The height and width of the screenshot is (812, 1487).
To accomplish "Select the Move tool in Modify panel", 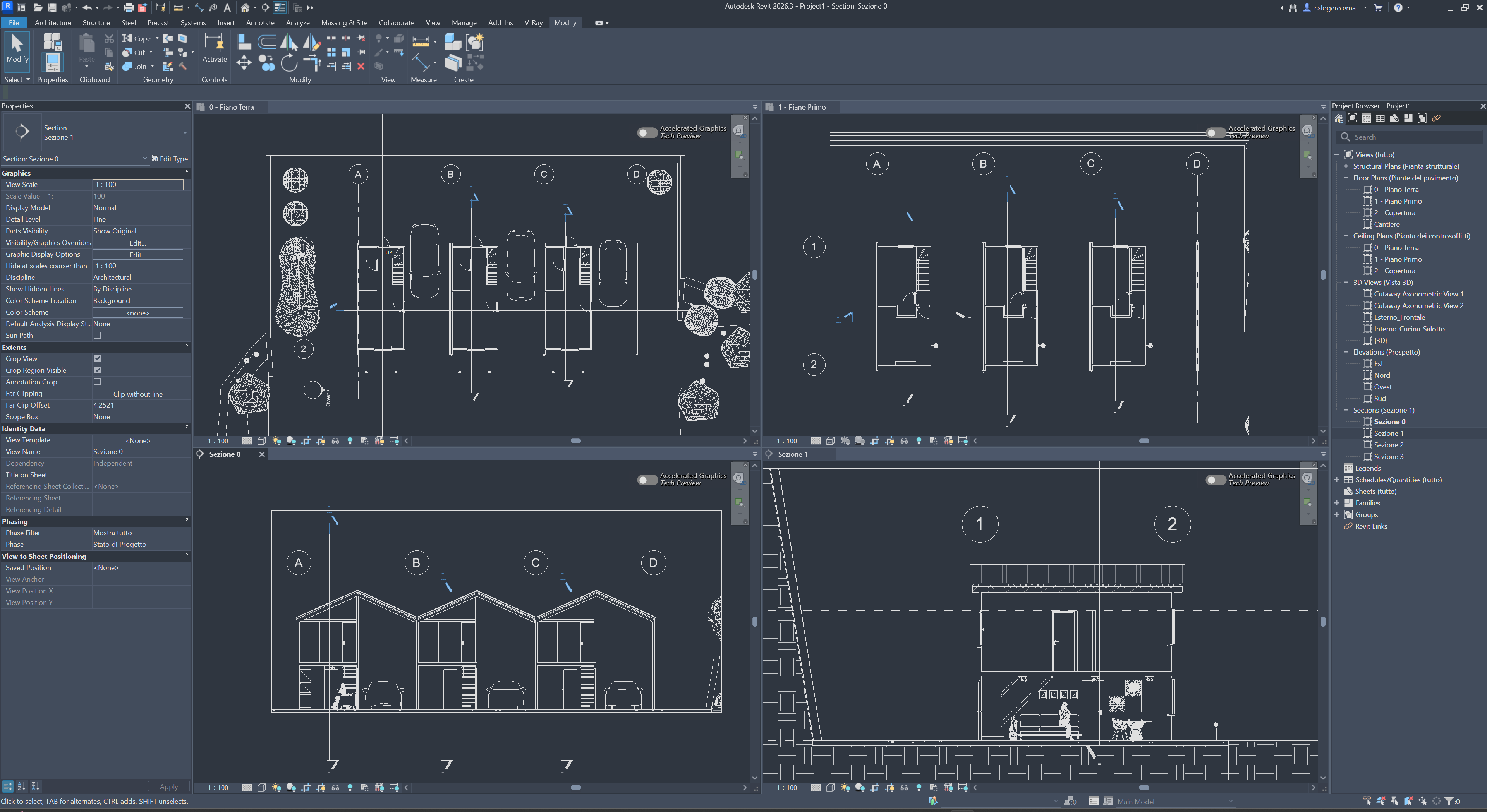I will coord(244,62).
